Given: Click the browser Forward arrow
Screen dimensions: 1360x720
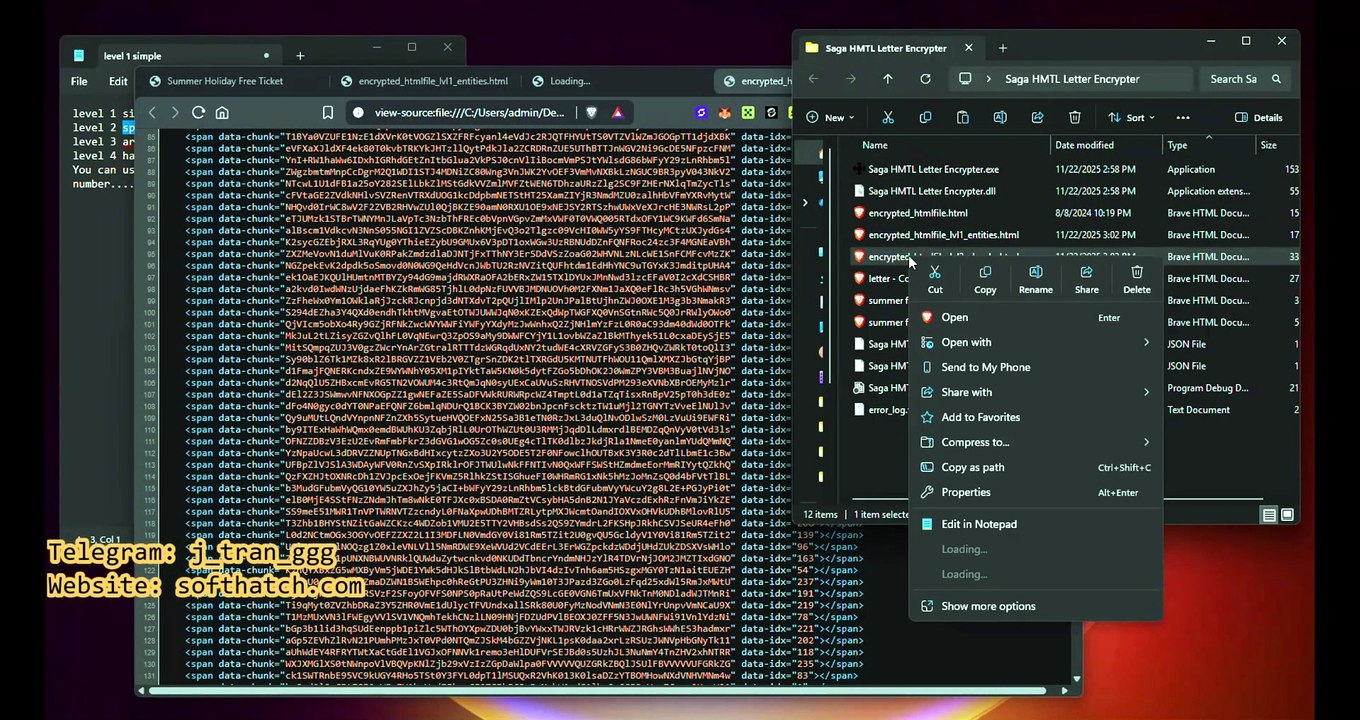Looking at the screenshot, I should coord(175,113).
